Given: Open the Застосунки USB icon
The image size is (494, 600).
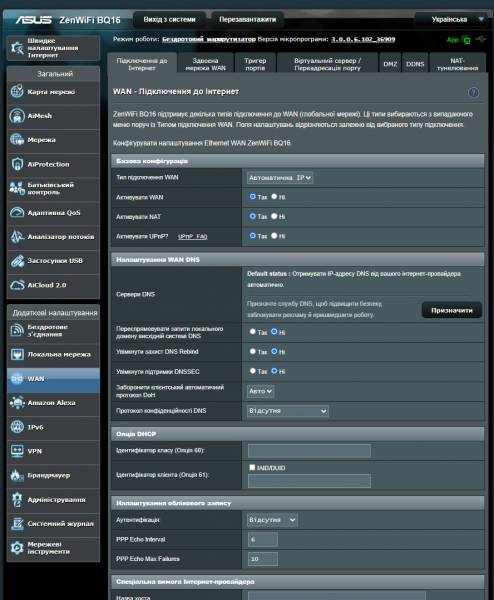Looking at the screenshot, I should [x=17, y=261].
